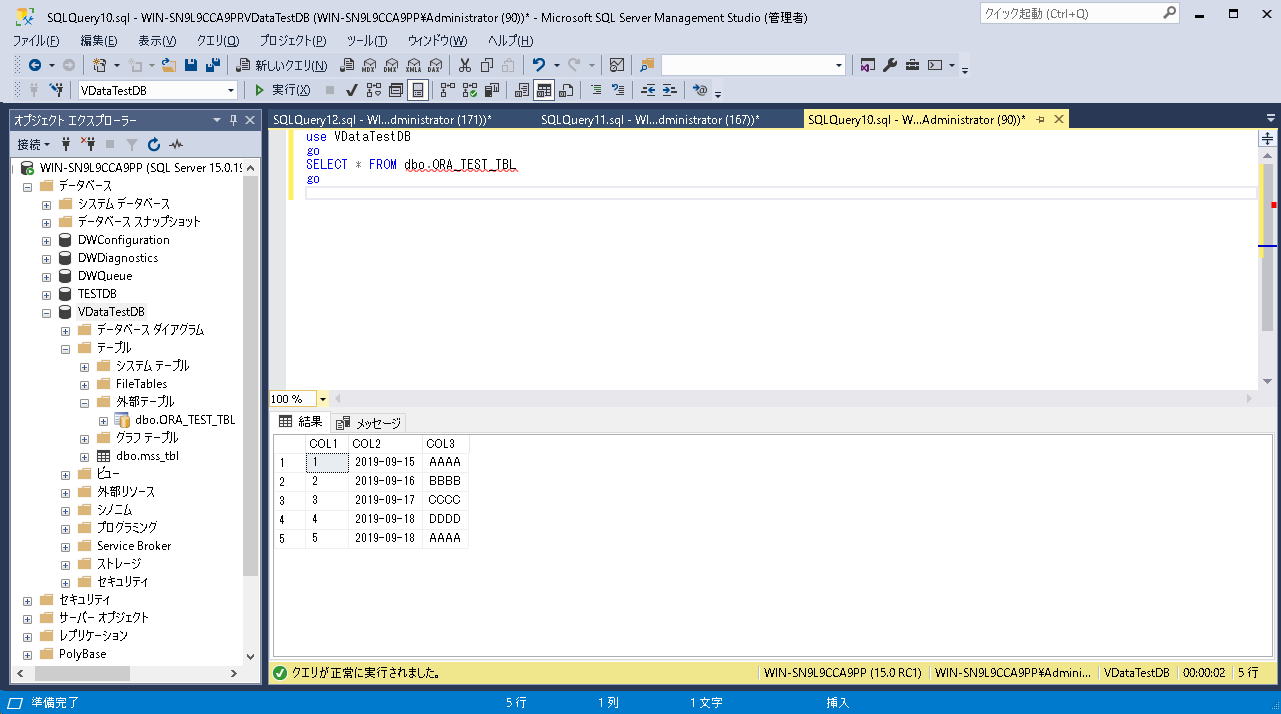Switch to the SQLQuery11.sql tab
The height and width of the screenshot is (714, 1281).
pos(649,120)
